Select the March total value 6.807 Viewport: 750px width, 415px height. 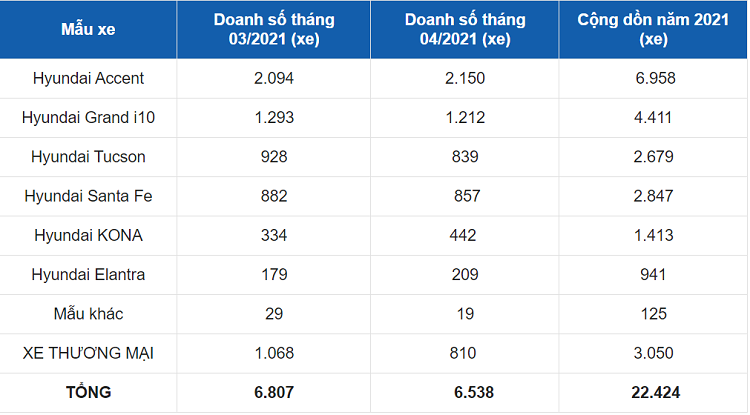click(x=274, y=392)
